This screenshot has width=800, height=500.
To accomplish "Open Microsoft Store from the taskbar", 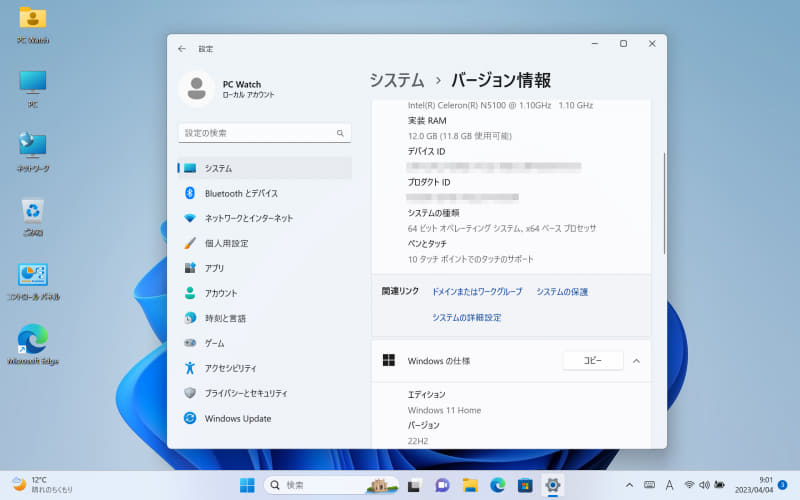I will pyautogui.click(x=525, y=485).
